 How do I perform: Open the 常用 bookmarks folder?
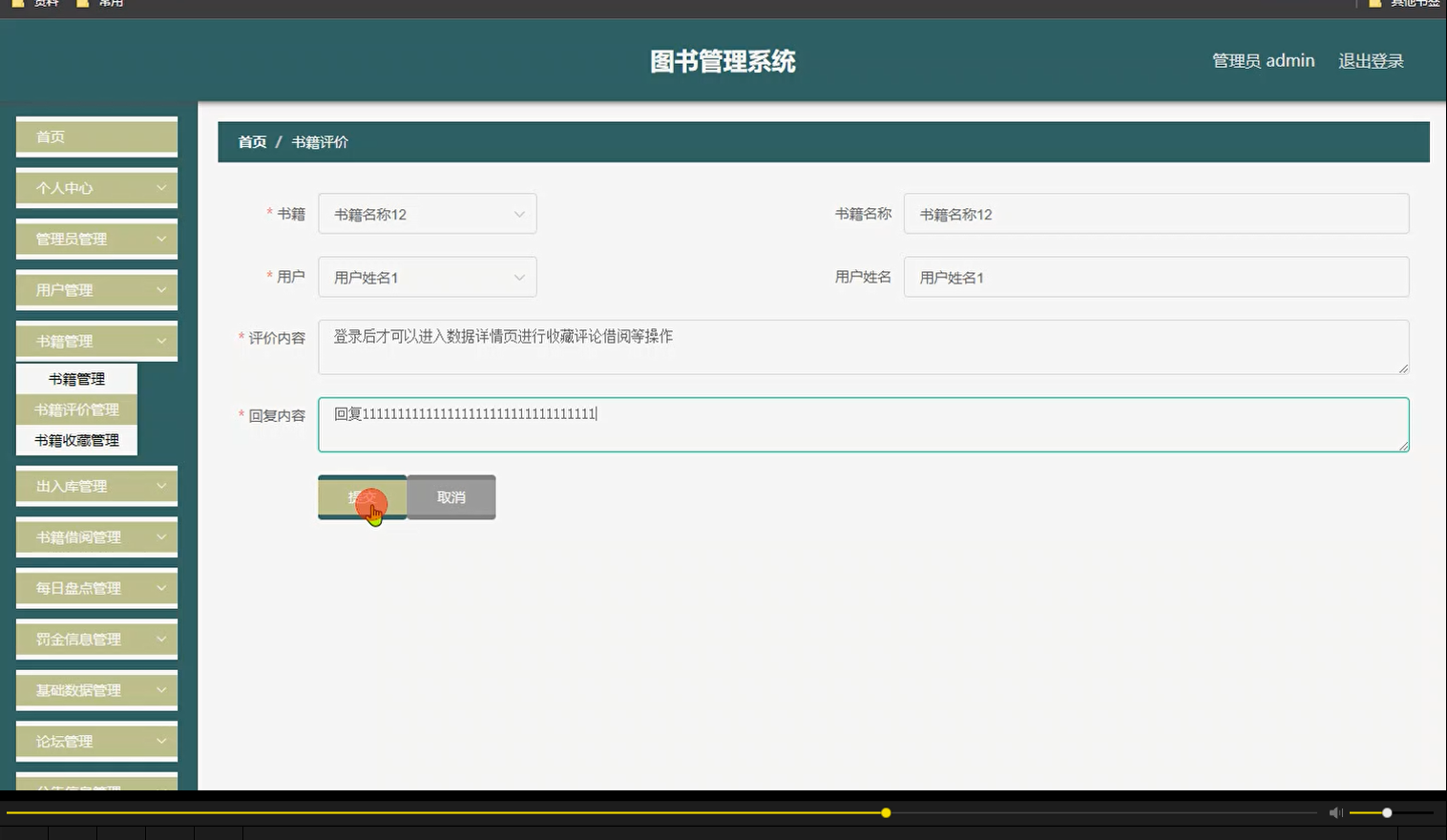click(x=100, y=4)
